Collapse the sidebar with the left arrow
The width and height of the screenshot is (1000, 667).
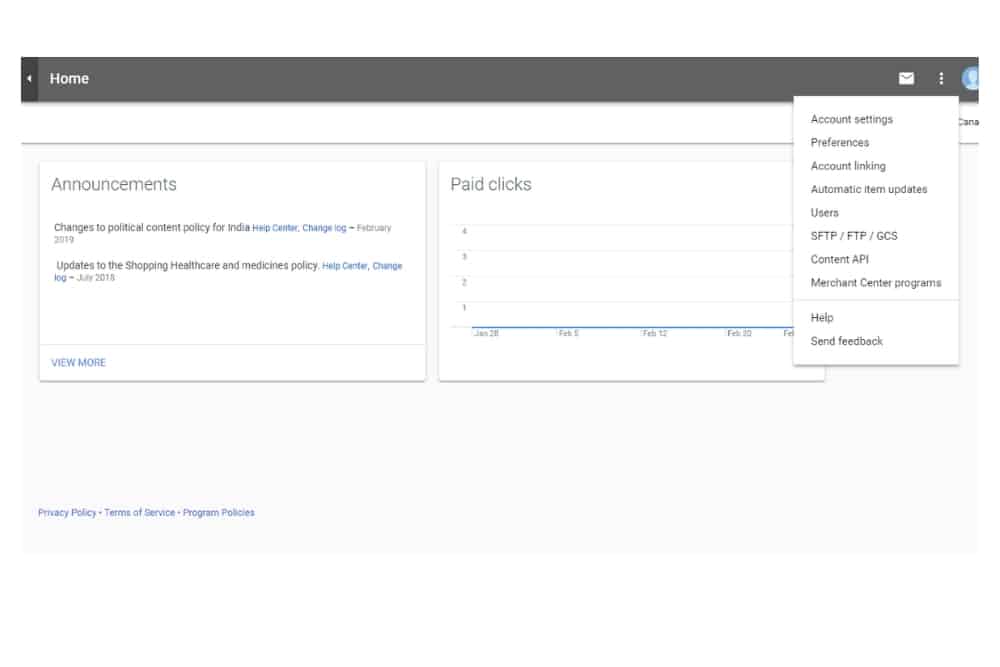pos(28,77)
